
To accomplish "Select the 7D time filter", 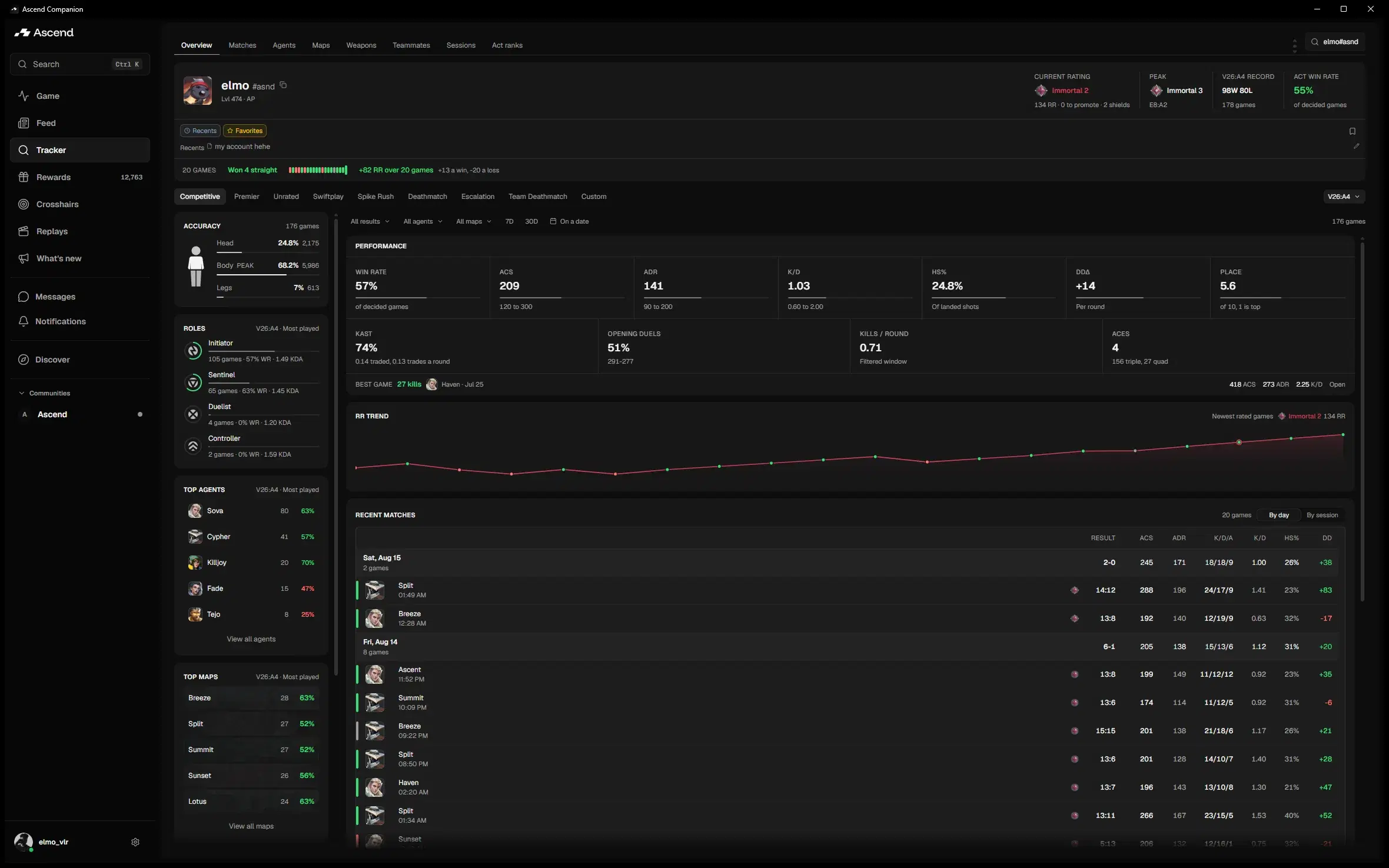I will click(x=509, y=221).
